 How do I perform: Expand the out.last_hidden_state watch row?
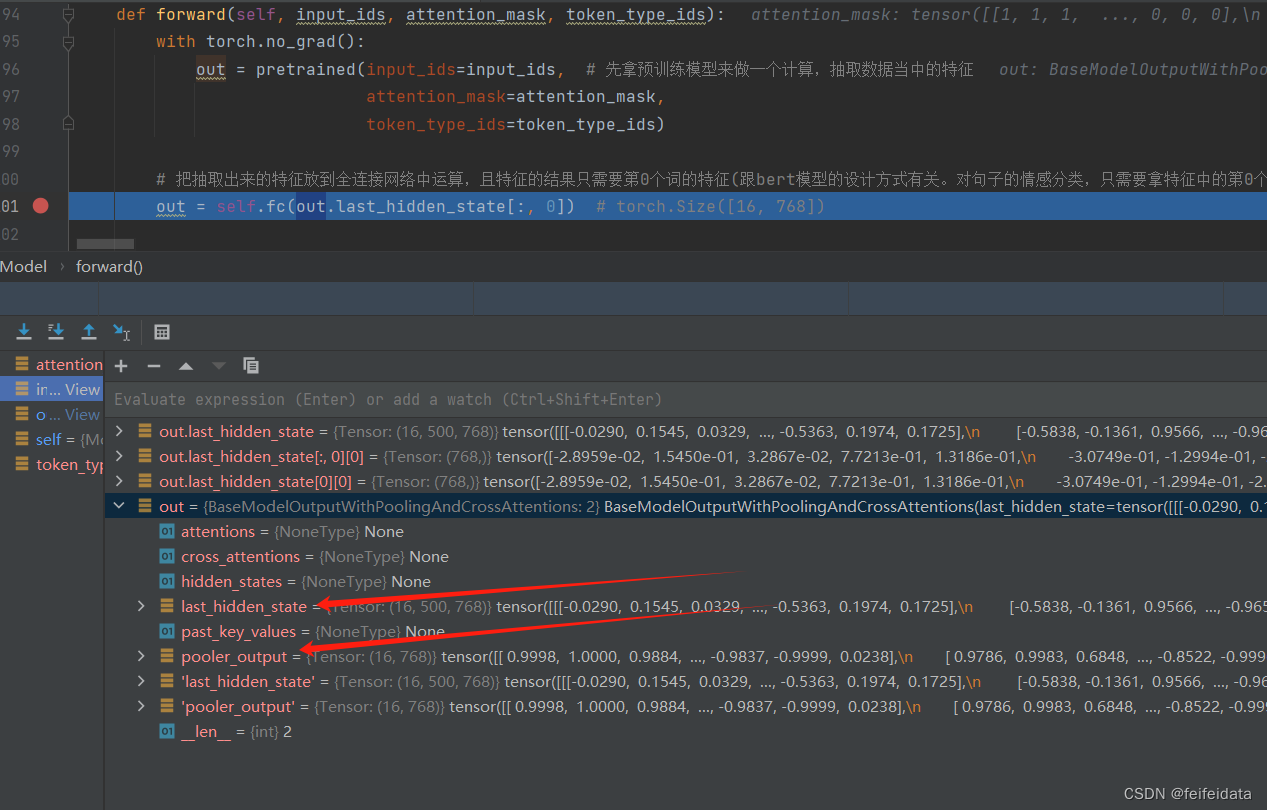coord(120,431)
